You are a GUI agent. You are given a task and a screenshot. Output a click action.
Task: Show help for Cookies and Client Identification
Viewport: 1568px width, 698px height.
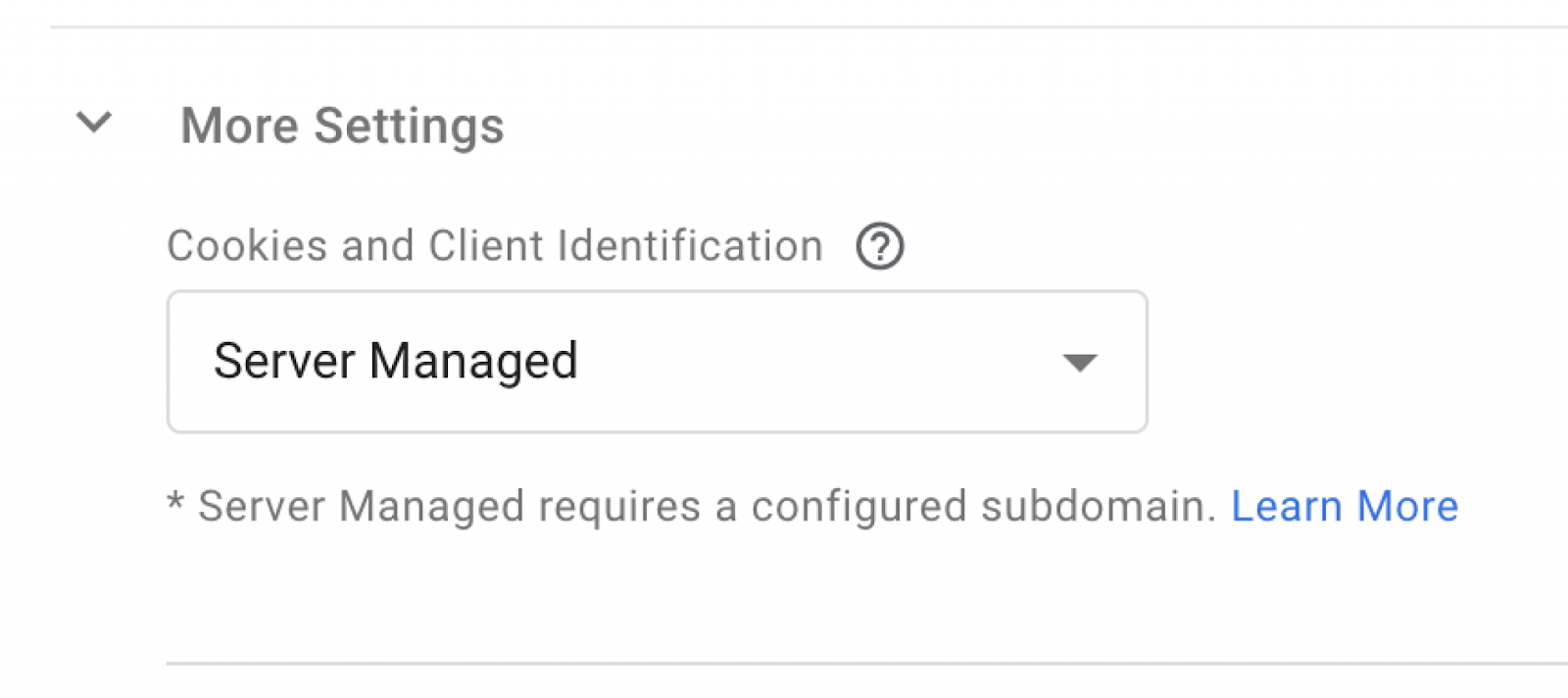click(x=879, y=246)
